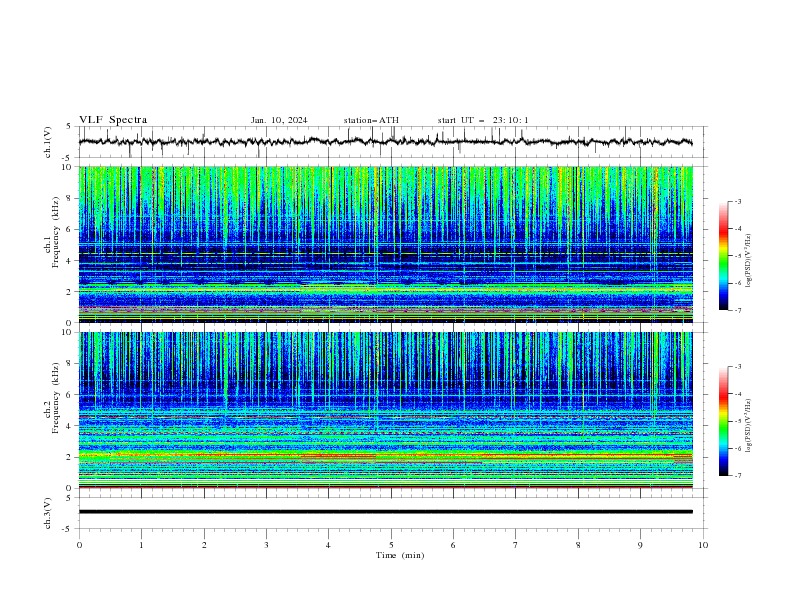This screenshot has height=612, width=792.
Task: Click inside the ch.2 spectrogram panel
Action: 385,410
